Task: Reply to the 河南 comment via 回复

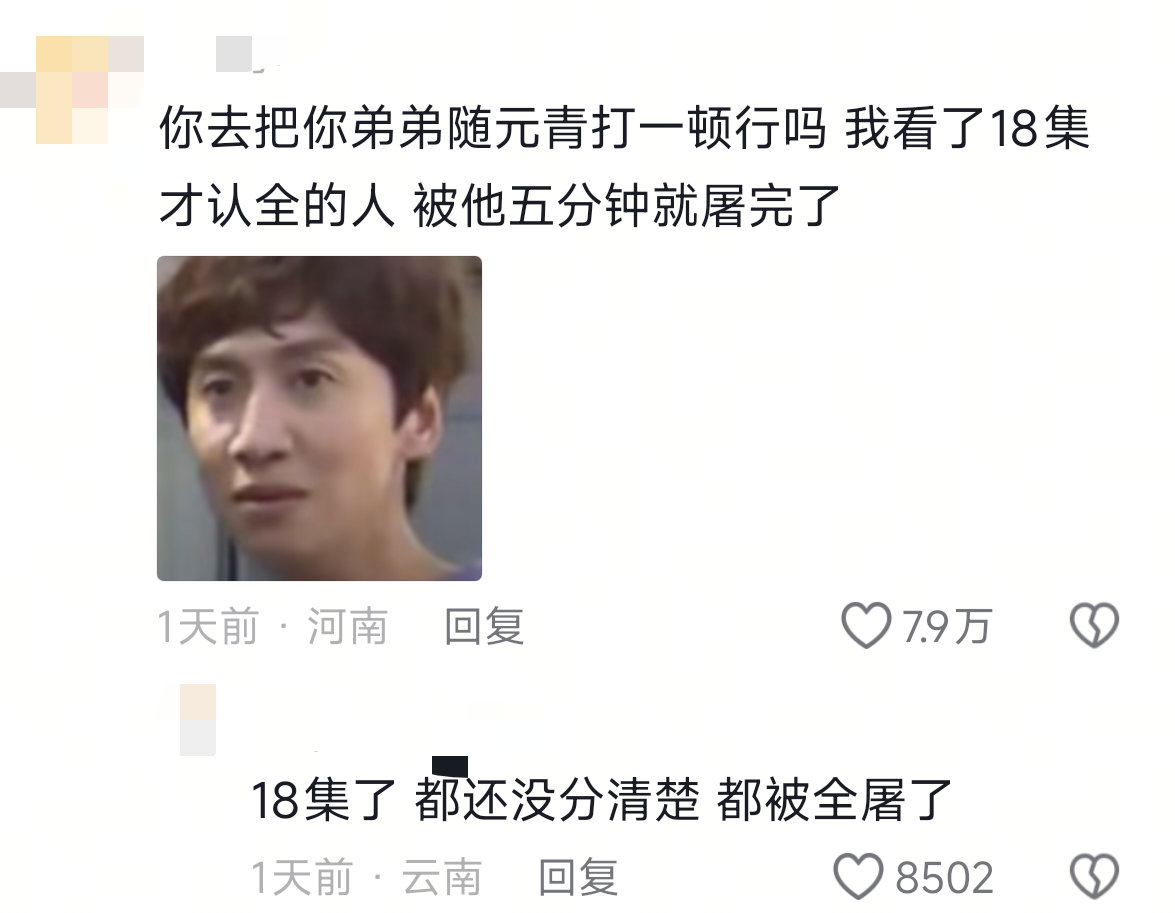Action: [484, 627]
